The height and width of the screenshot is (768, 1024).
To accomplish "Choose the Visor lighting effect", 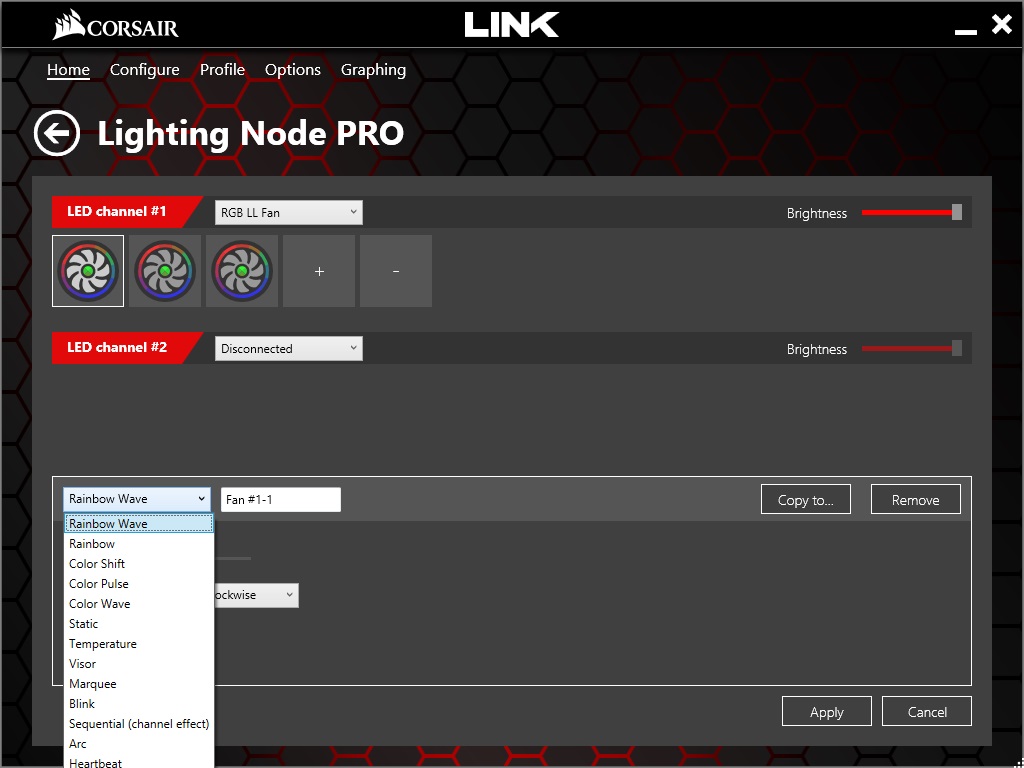I will click(x=138, y=664).
